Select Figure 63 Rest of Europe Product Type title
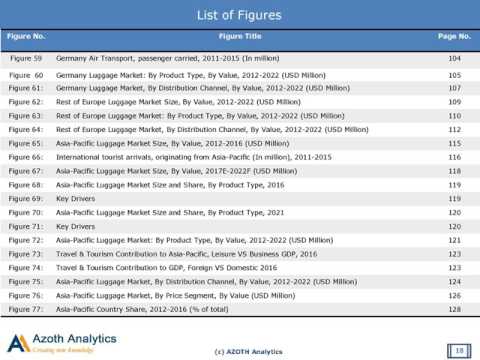480x360 pixels. pos(200,116)
